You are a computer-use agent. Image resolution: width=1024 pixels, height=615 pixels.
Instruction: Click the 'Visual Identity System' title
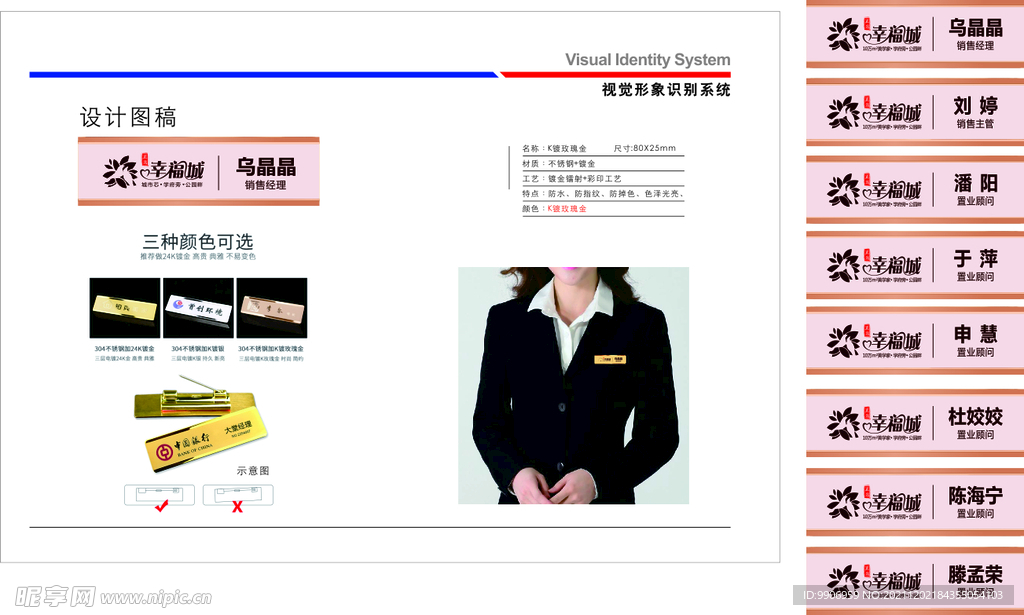click(648, 59)
